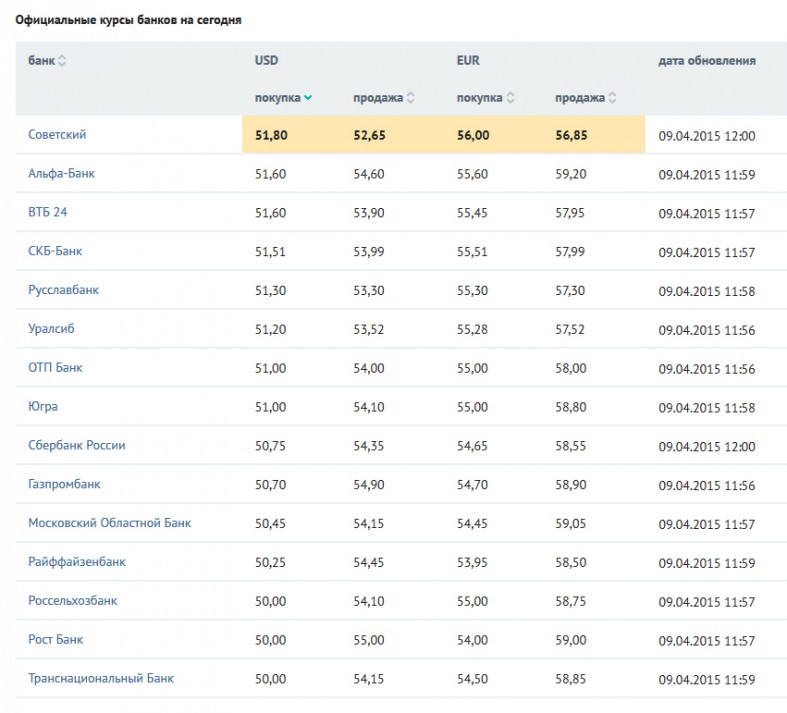Select the EUR group header
The height and width of the screenshot is (713, 787).
(468, 60)
